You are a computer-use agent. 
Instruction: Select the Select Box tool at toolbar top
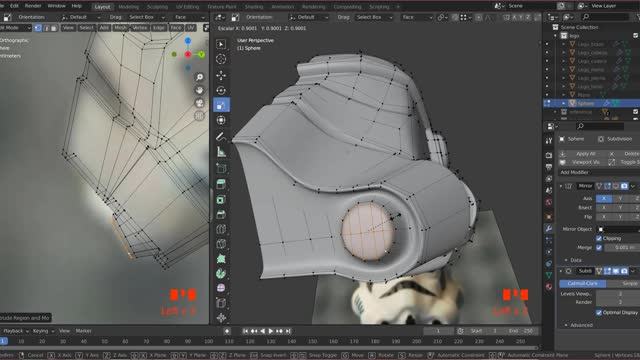coord(221,44)
